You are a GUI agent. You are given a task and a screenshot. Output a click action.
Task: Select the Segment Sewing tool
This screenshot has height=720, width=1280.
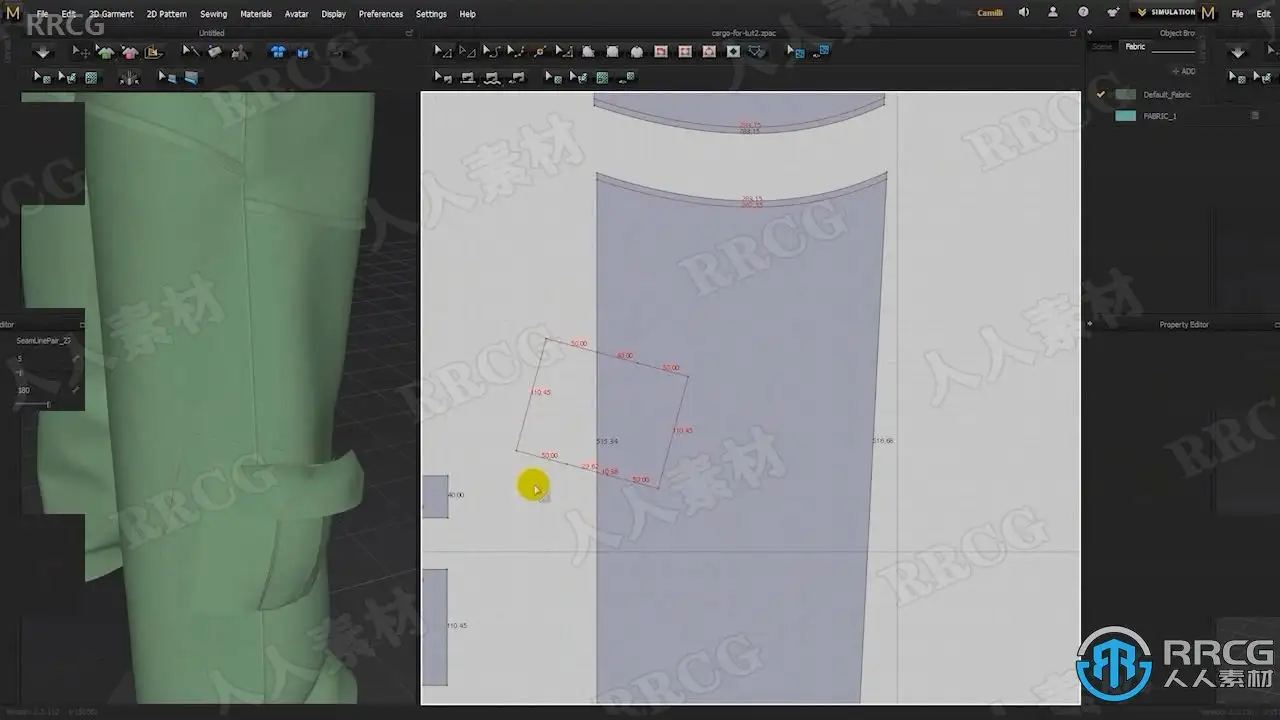(467, 77)
